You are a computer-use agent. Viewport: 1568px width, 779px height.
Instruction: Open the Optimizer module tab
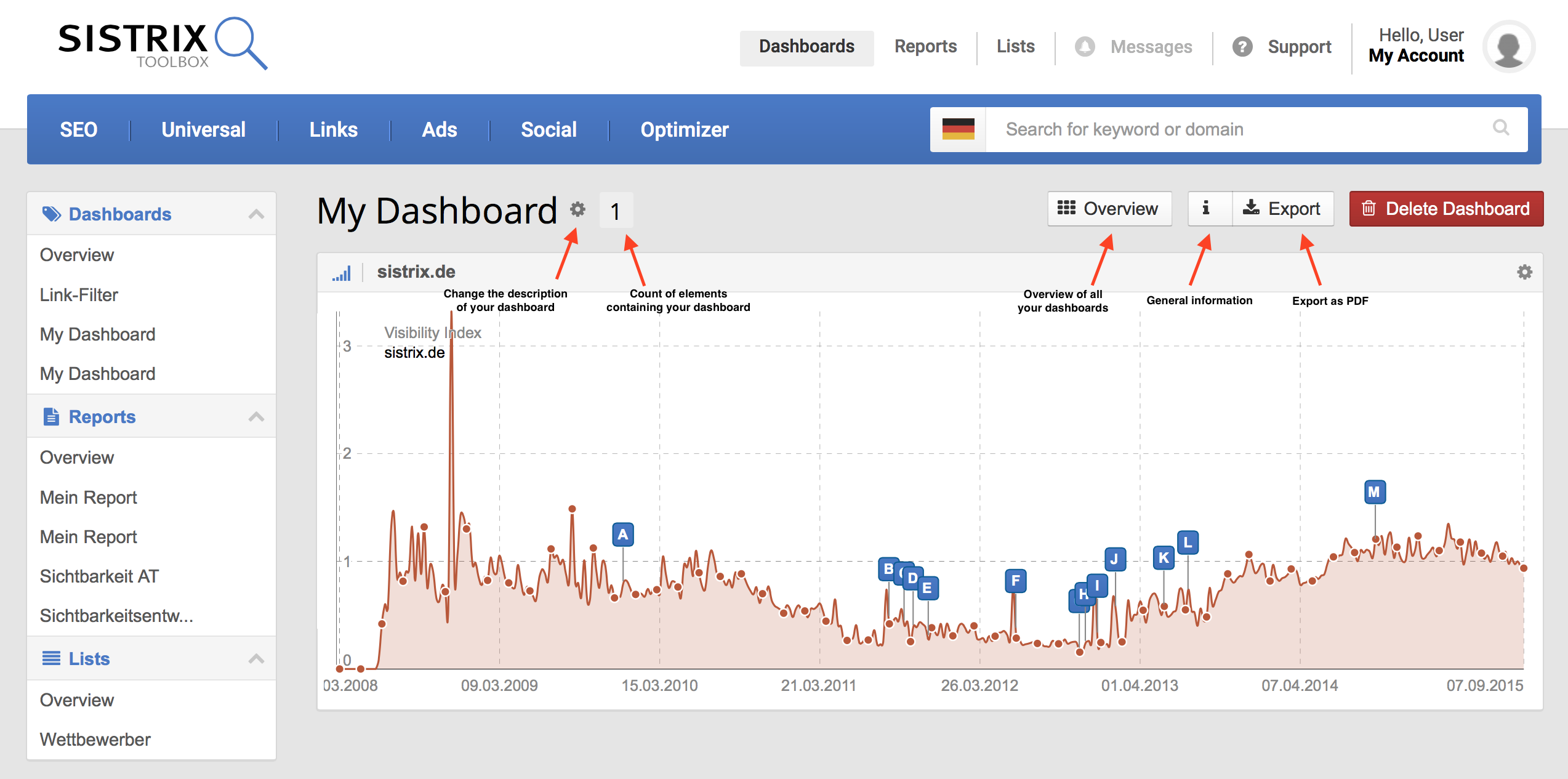684,129
